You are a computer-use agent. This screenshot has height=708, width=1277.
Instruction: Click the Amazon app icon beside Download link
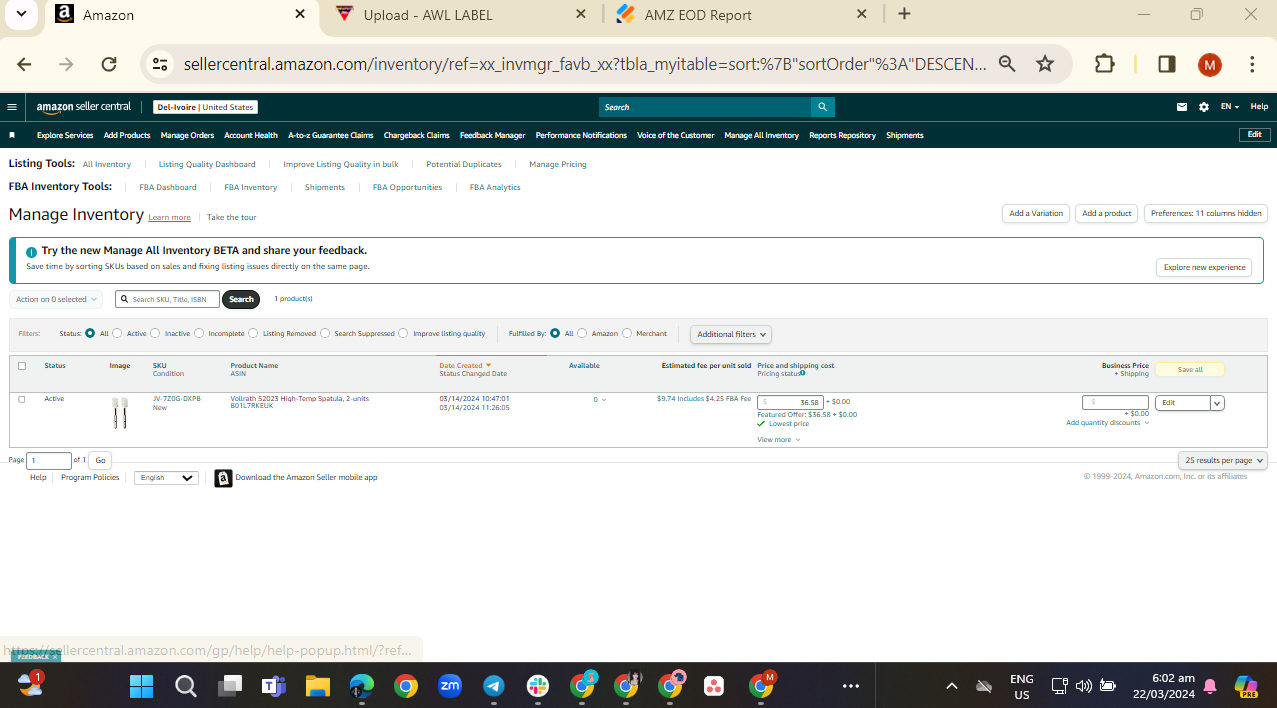tap(223, 478)
